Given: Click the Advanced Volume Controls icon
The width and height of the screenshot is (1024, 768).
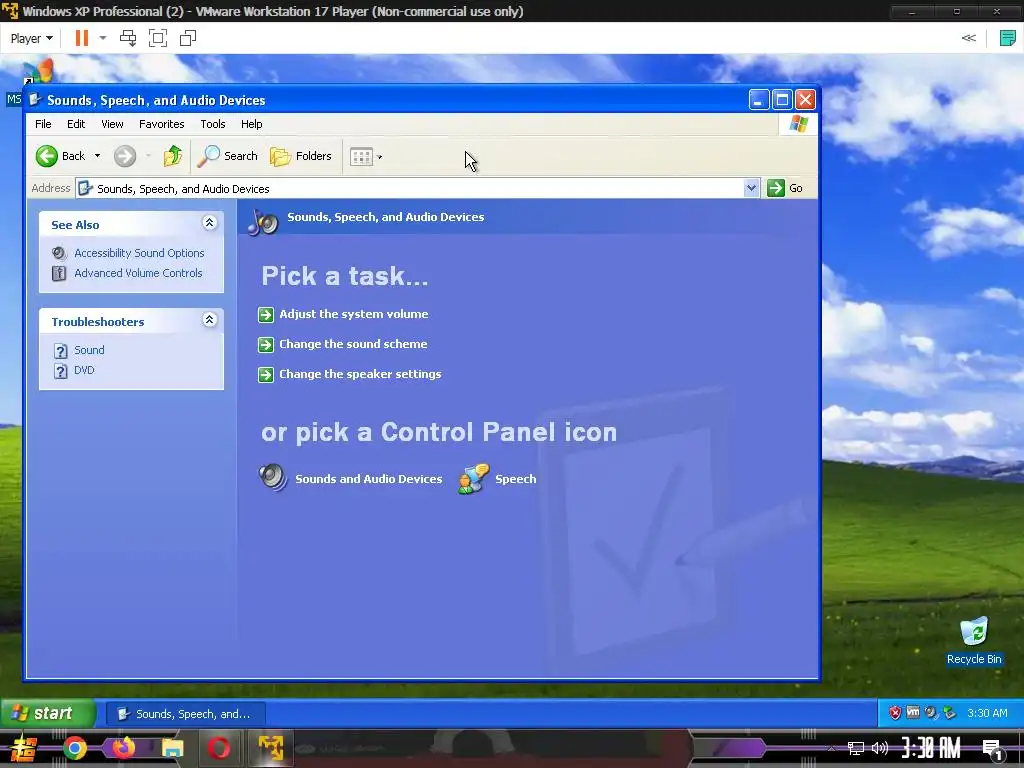Looking at the screenshot, I should pos(59,273).
